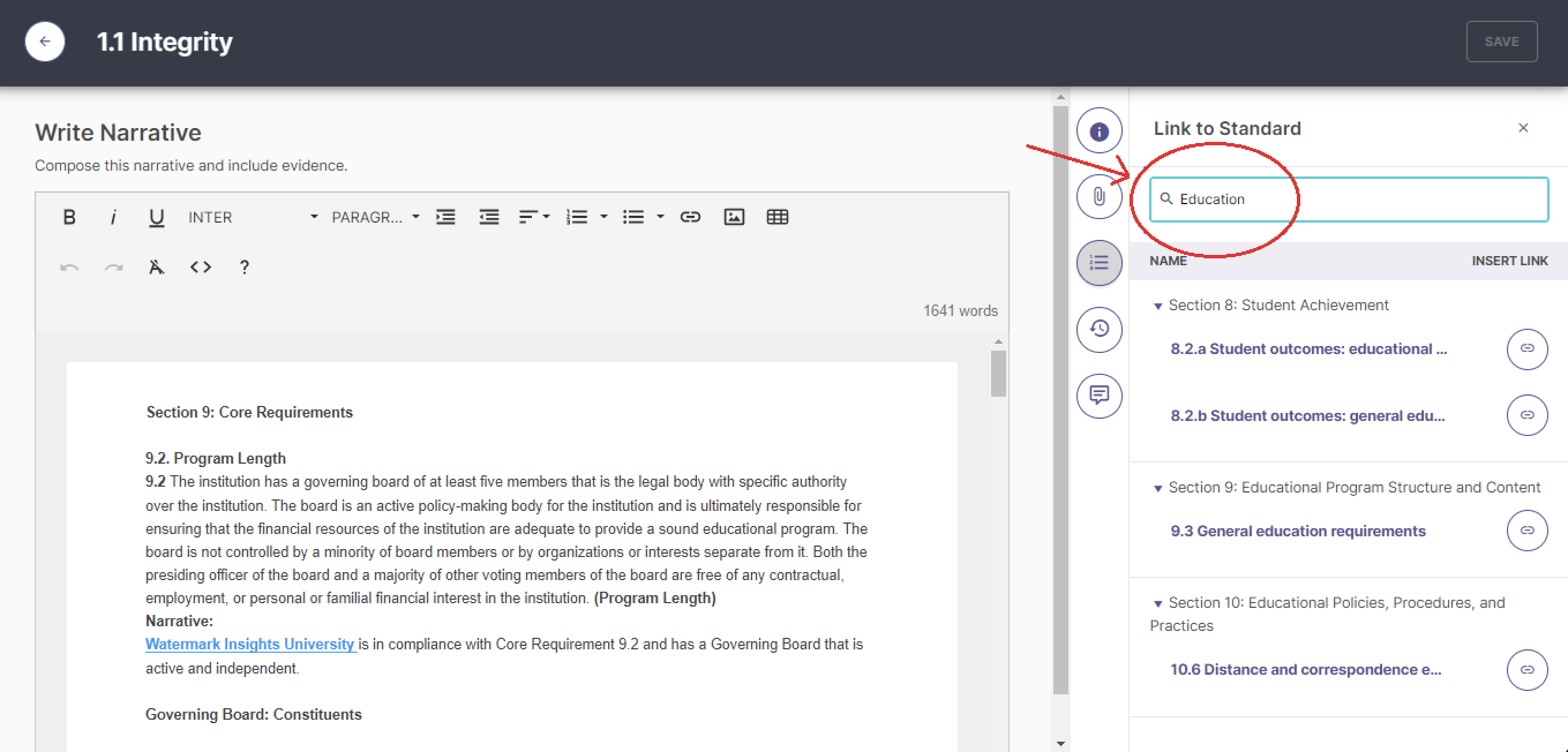Open the information panel icon
Image resolution: width=1568 pixels, height=752 pixels.
[1098, 131]
